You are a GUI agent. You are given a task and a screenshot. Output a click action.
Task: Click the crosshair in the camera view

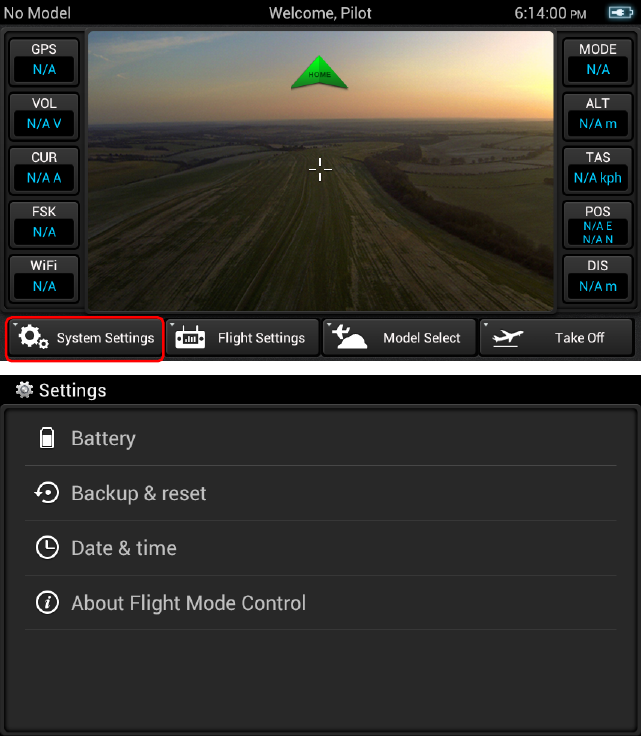coord(320,169)
